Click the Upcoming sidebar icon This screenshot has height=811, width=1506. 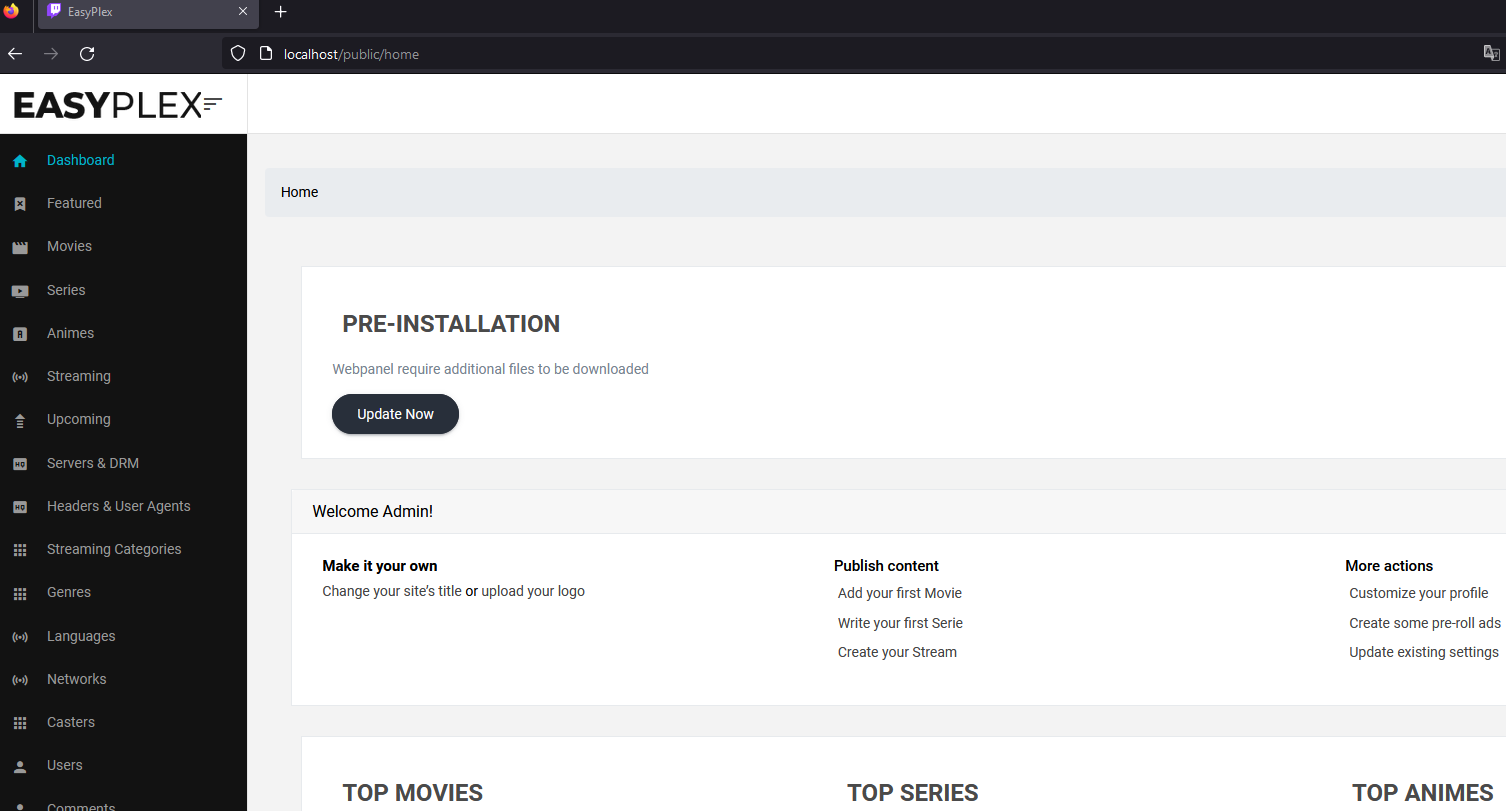20,419
